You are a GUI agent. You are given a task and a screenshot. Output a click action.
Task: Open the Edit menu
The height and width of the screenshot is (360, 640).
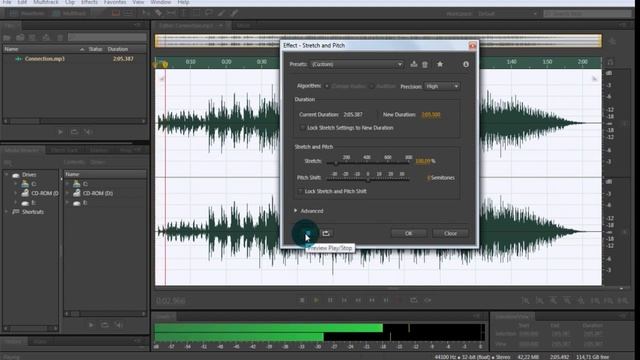[22, 2]
